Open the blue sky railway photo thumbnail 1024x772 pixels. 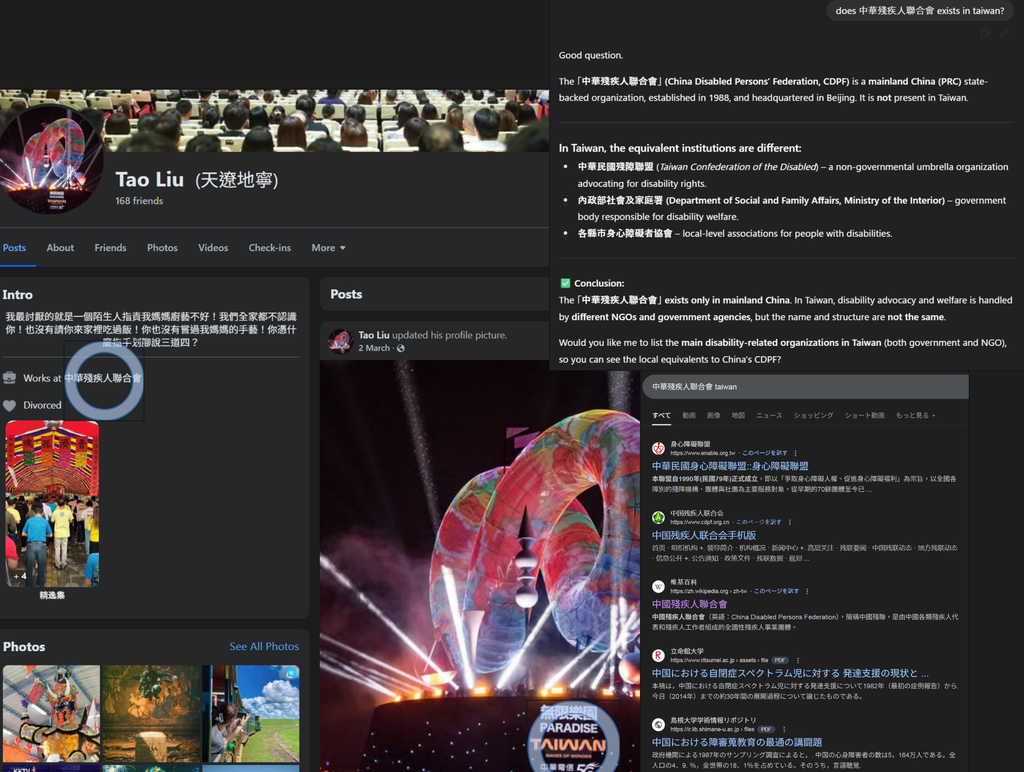click(x=251, y=713)
